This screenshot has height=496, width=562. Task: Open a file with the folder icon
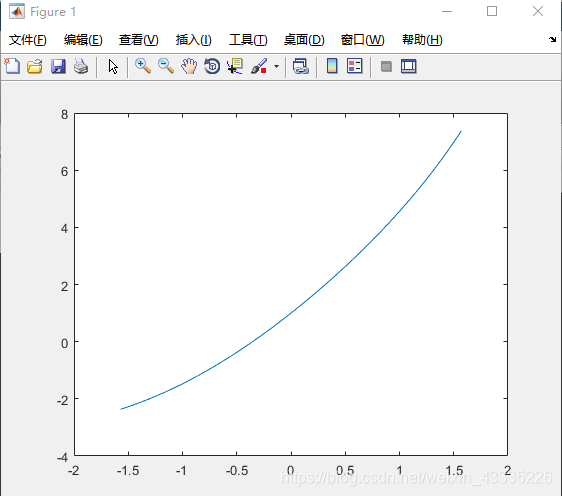pos(35,66)
